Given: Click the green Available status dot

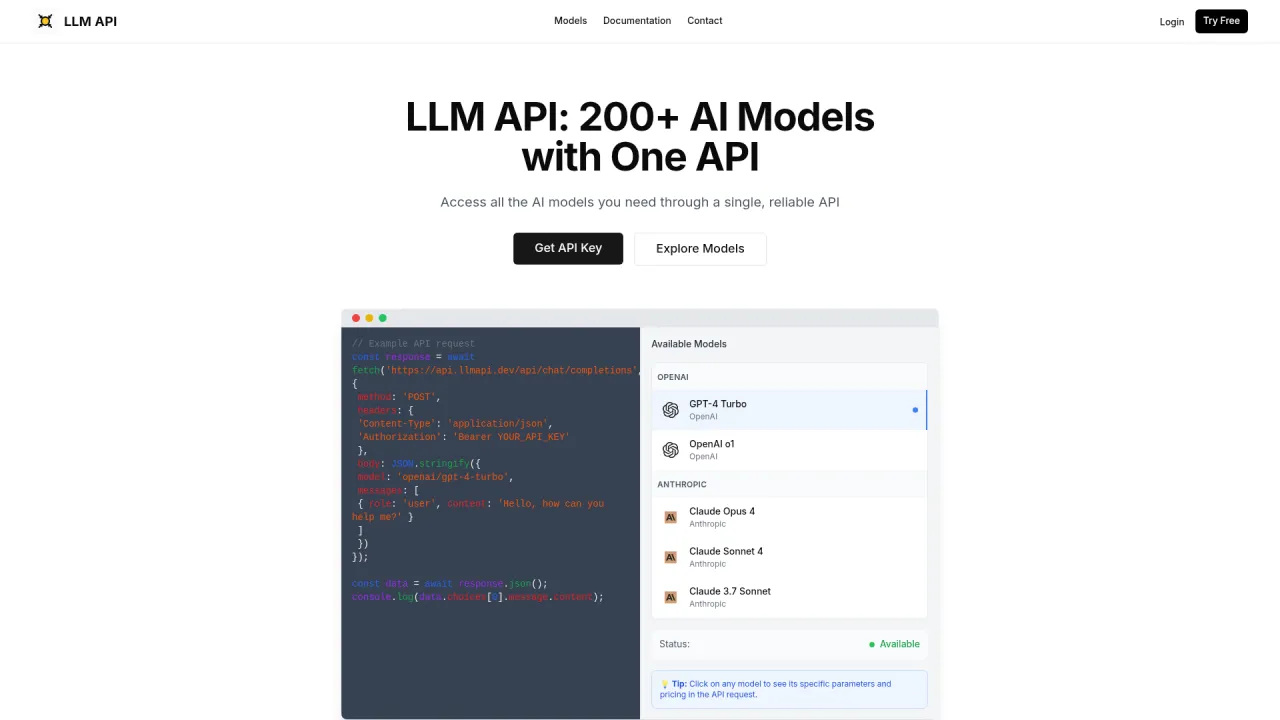Looking at the screenshot, I should pos(872,644).
